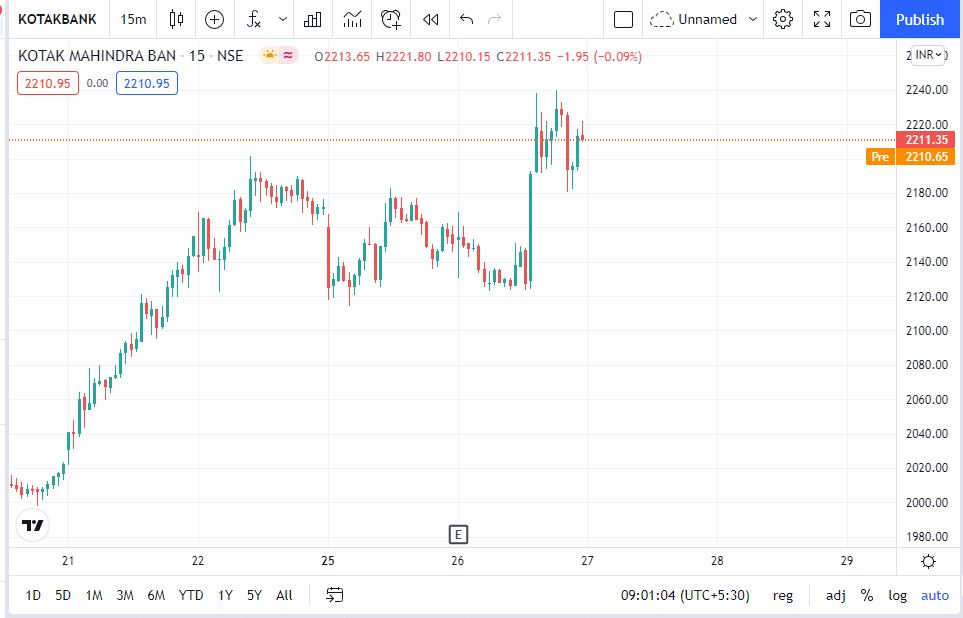Open the fx indicators menu
The height and width of the screenshot is (618, 963).
point(254,19)
